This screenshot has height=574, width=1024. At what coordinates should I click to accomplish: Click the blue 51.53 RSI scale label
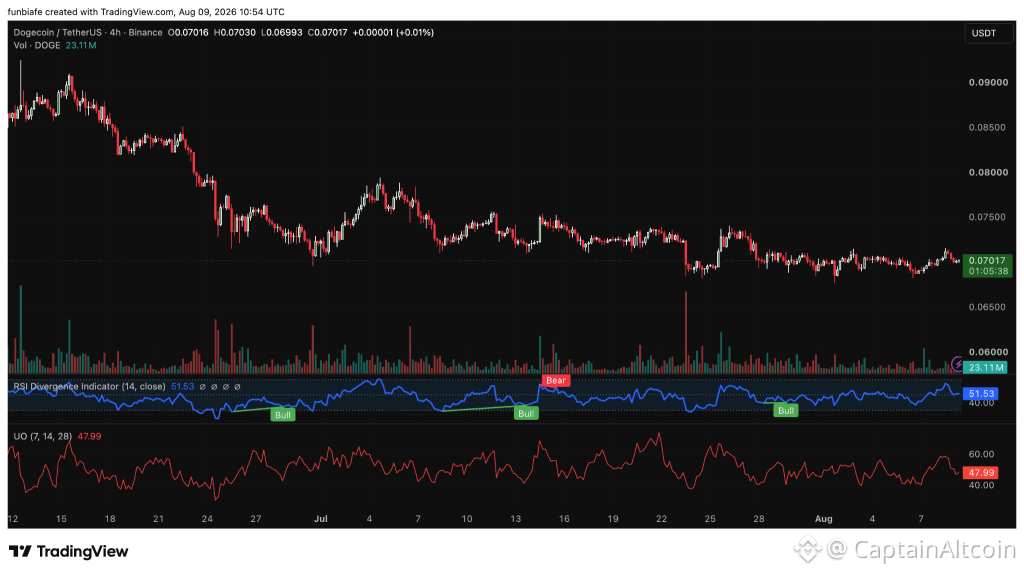point(980,394)
